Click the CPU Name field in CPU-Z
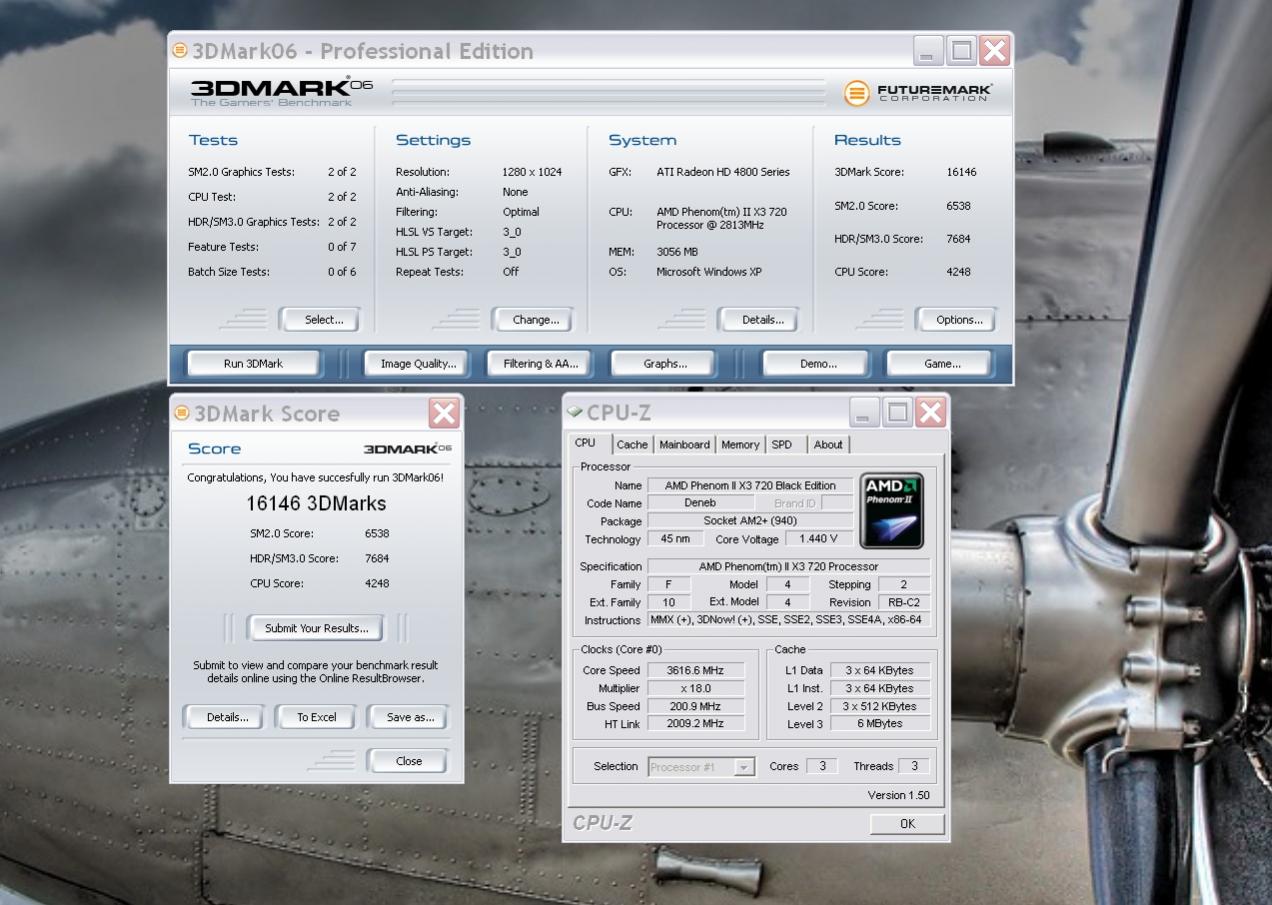Screen dimensions: 1272x905 (x=750, y=485)
